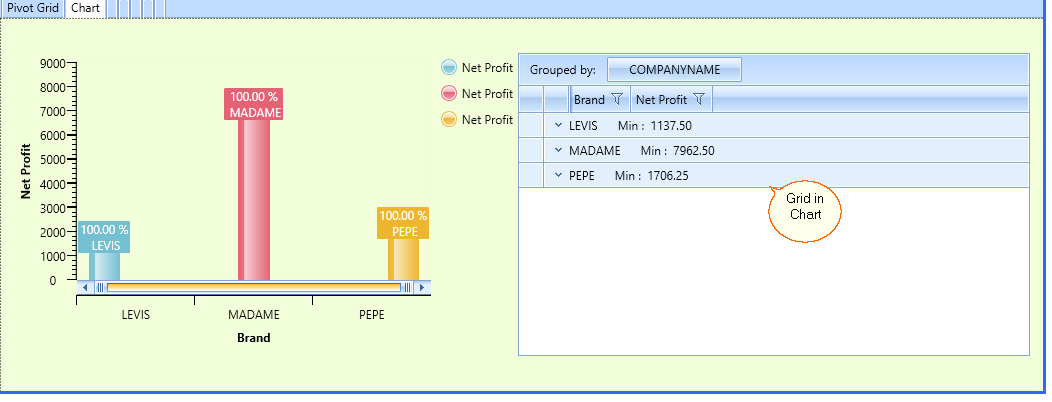Click the yellow PEPE bar

(404, 259)
